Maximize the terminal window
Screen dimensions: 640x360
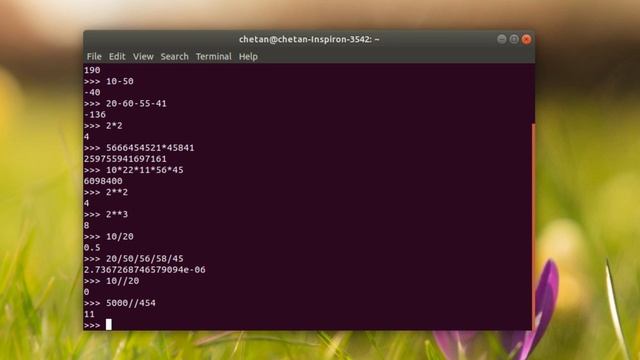click(514, 39)
